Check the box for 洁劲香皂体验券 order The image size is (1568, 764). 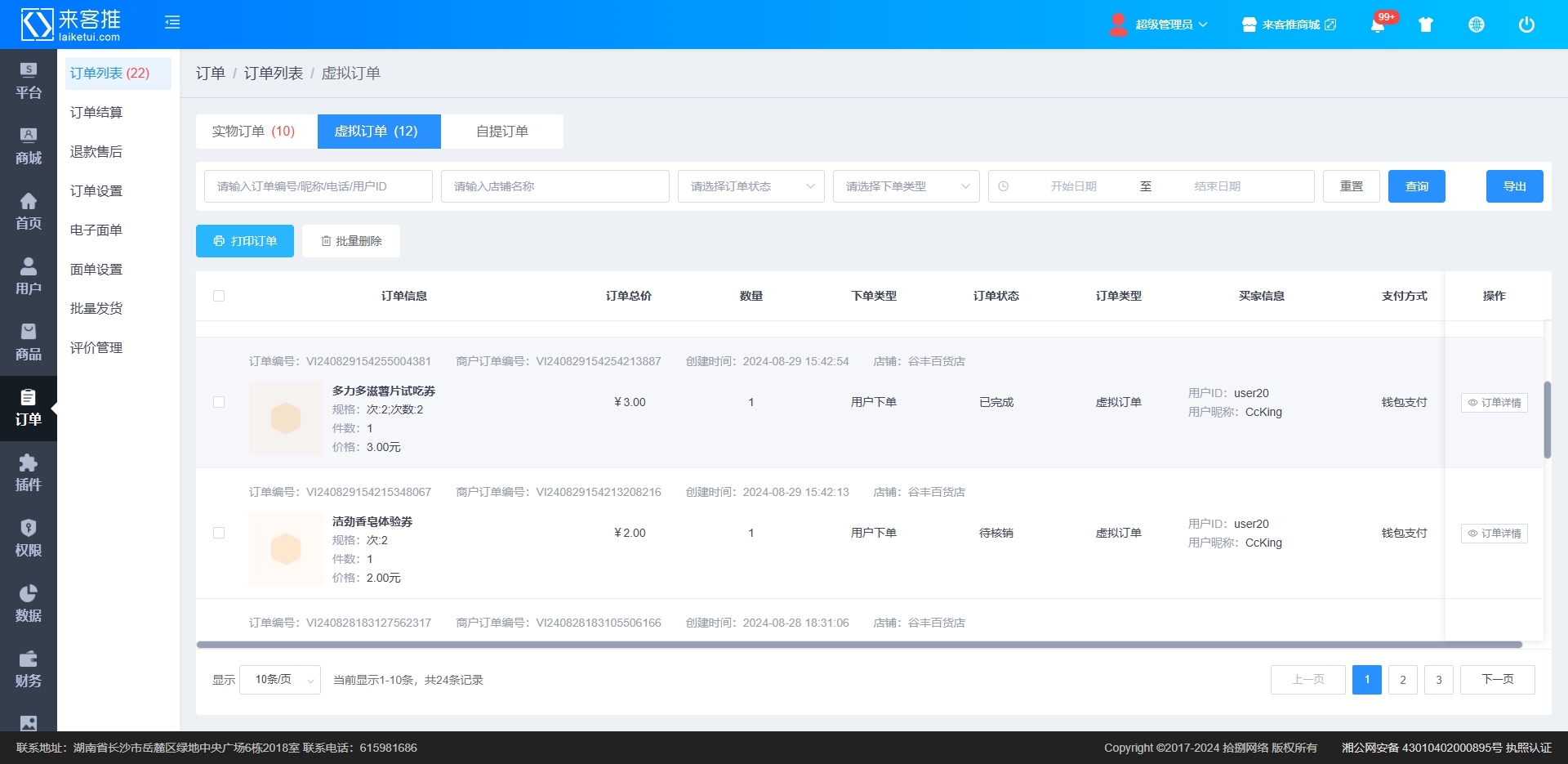pos(219,533)
